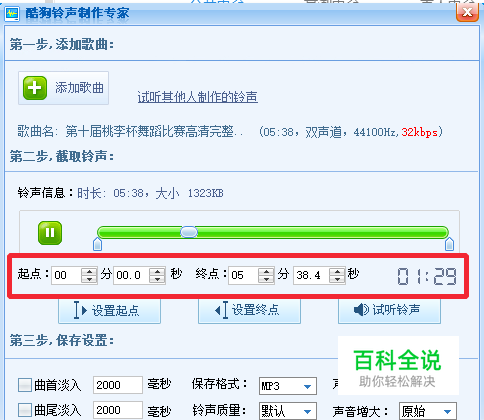Click the fade-out milliseconds field
Image resolution: width=484 pixels, height=420 pixels.
[118, 410]
